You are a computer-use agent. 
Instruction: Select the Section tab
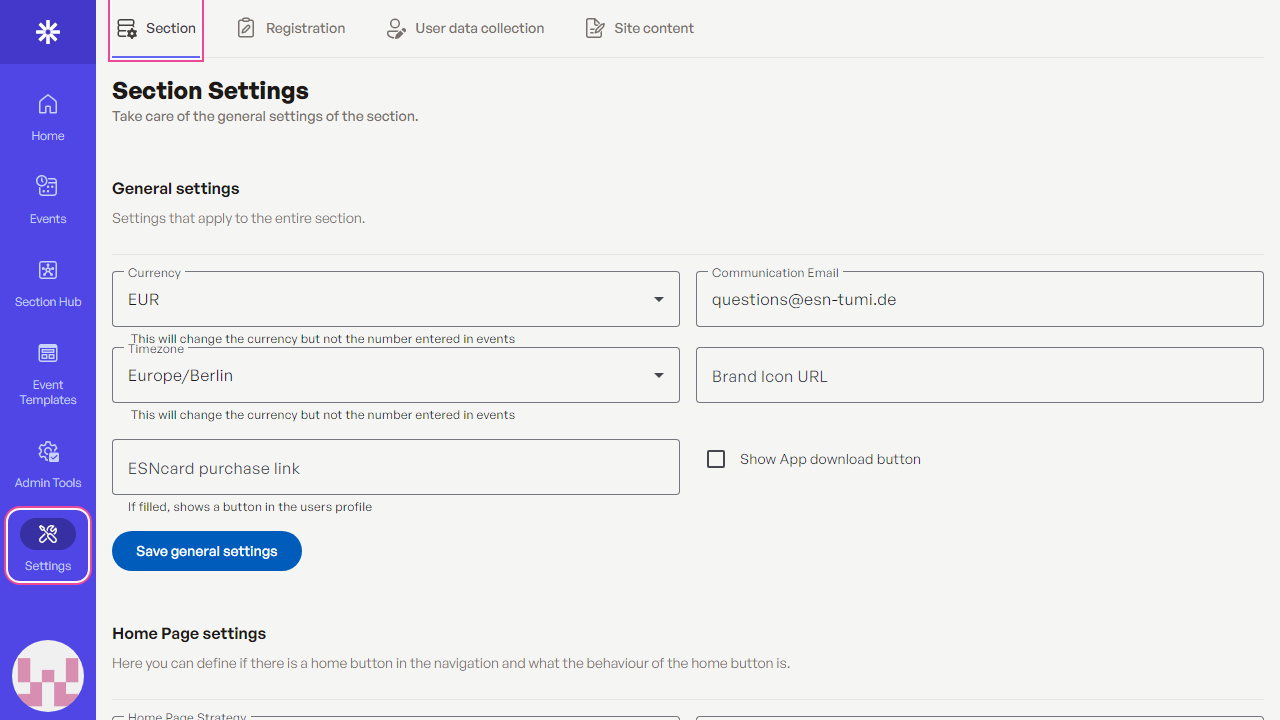[156, 28]
